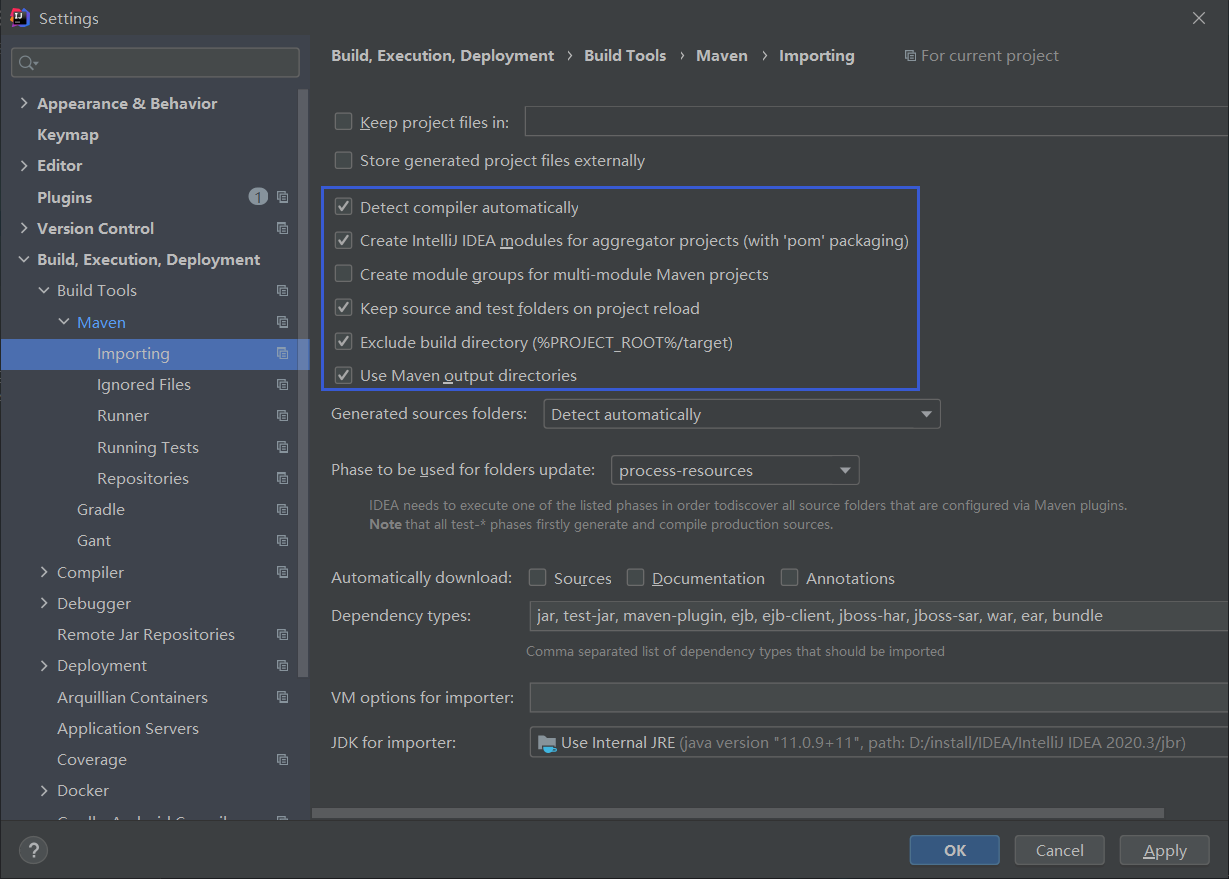This screenshot has width=1229, height=879.
Task: Collapse the Build Tools node
Action: tap(44, 291)
